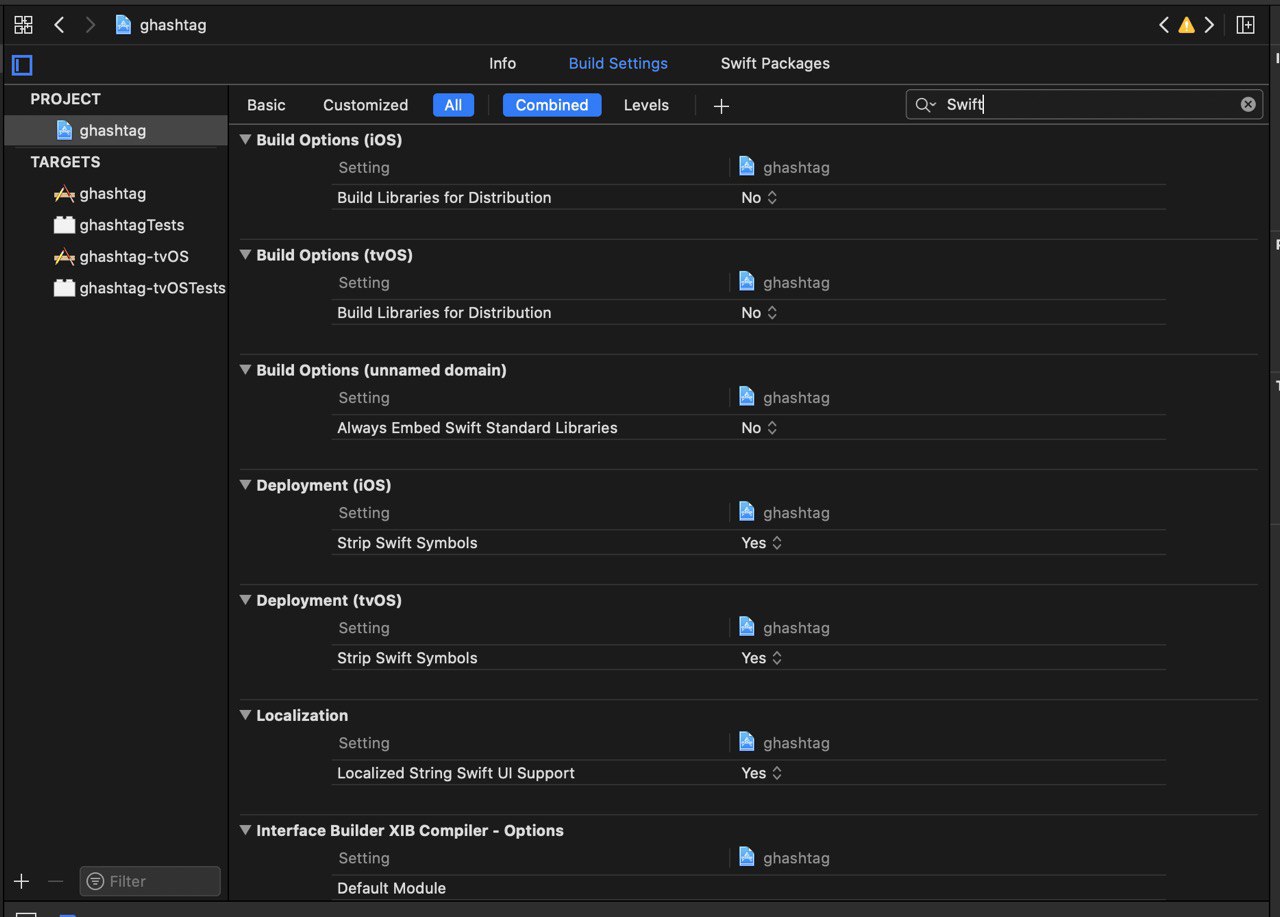
Task: Collapse Build Options (unnamed domain) section
Action: click(x=246, y=370)
